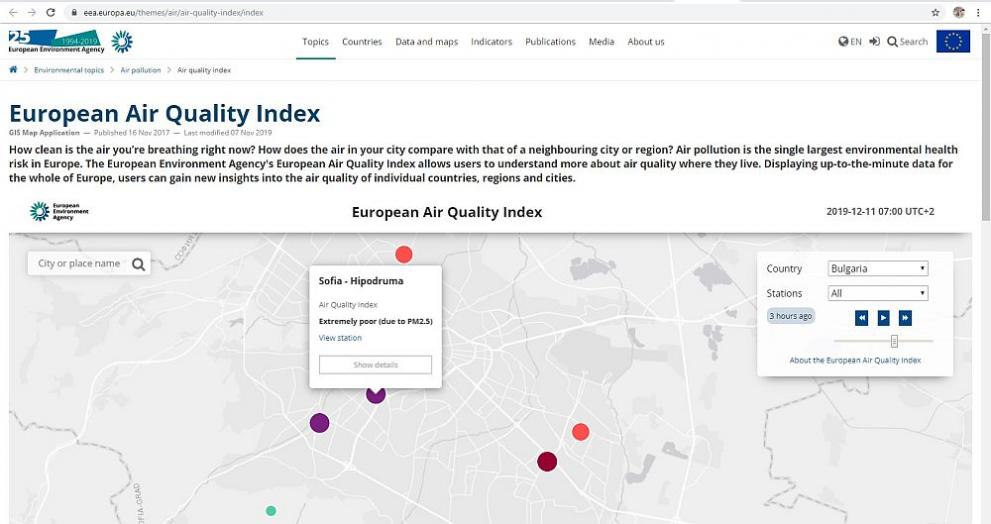This screenshot has height=524, width=991.
Task: Open the Countries menu
Action: pyautogui.click(x=362, y=42)
